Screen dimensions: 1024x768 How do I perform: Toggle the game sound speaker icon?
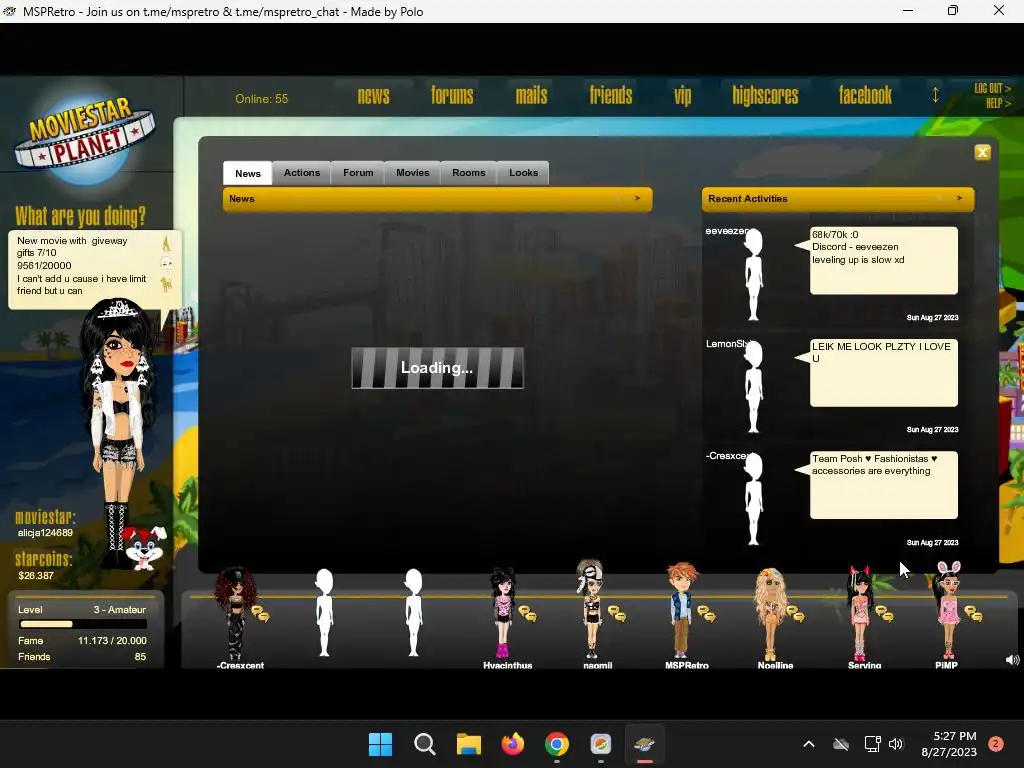click(1012, 660)
